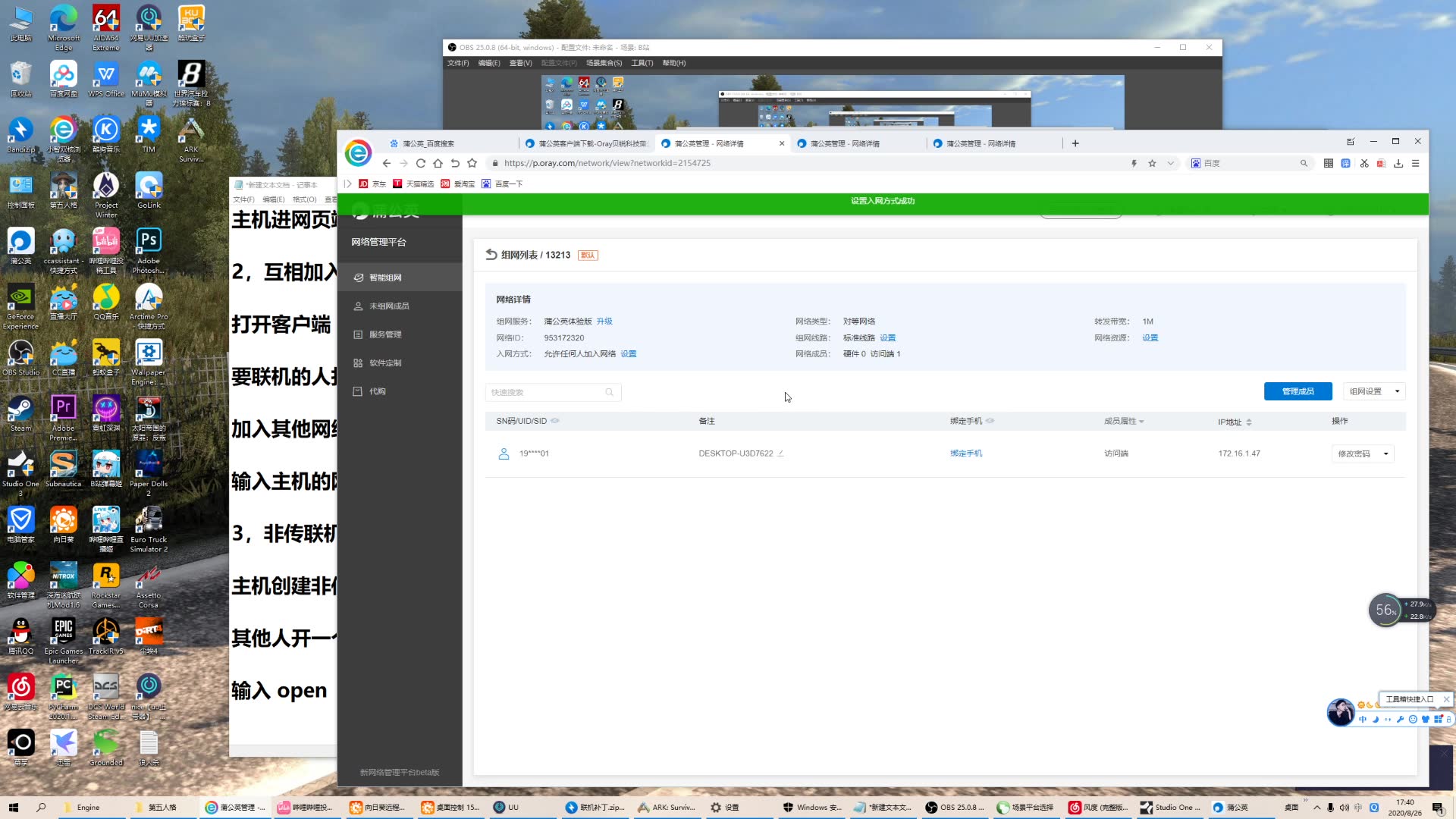Open the browser downloads icon
This screenshot has height=819, width=1456.
[x=1398, y=163]
